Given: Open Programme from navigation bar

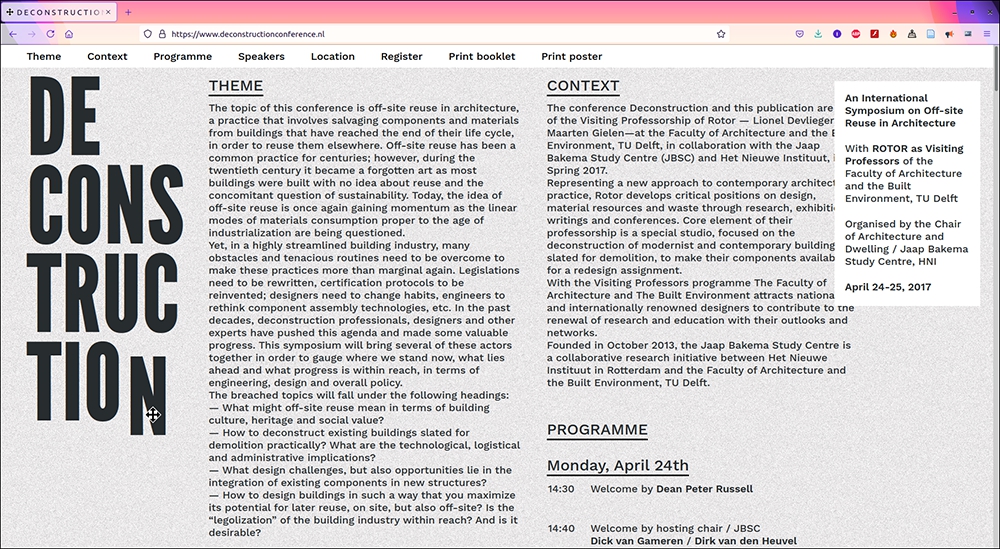Looking at the screenshot, I should click(x=182, y=56).
